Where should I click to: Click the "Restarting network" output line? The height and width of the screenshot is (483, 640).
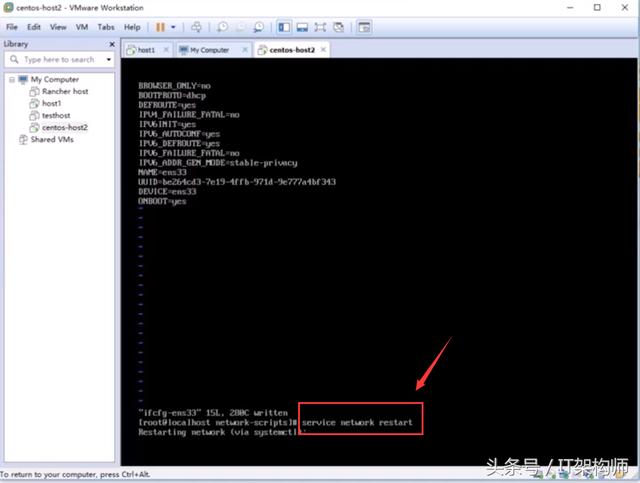tap(220, 432)
